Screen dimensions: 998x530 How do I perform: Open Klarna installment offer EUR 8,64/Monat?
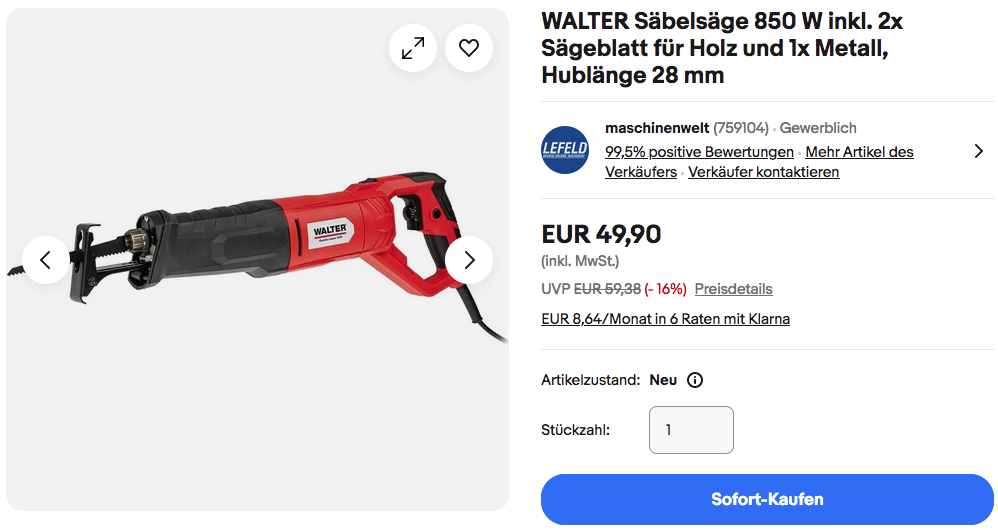(x=665, y=319)
